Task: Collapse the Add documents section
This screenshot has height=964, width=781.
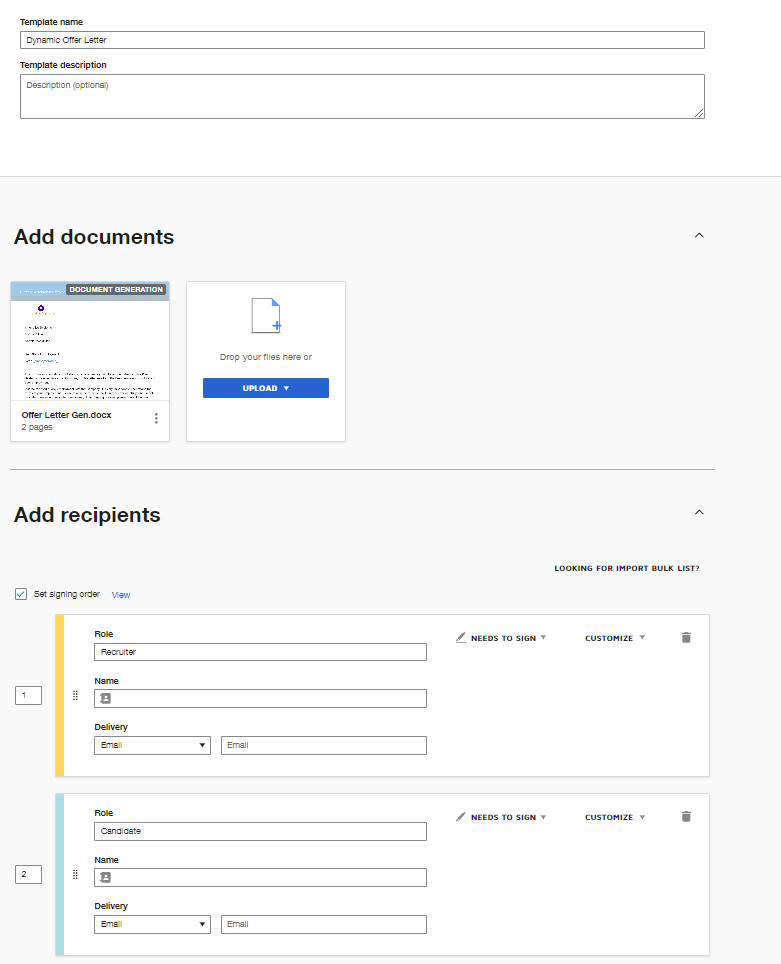Action: (x=699, y=233)
